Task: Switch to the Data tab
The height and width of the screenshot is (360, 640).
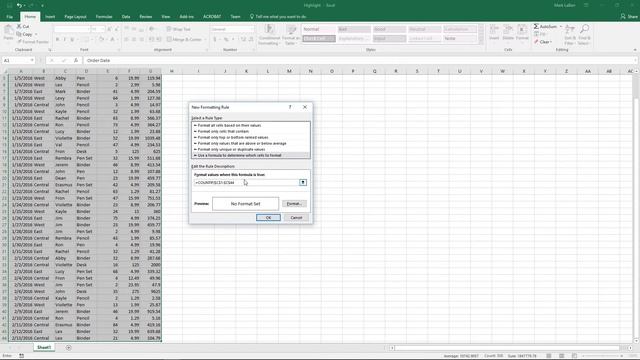Action: pos(126,17)
